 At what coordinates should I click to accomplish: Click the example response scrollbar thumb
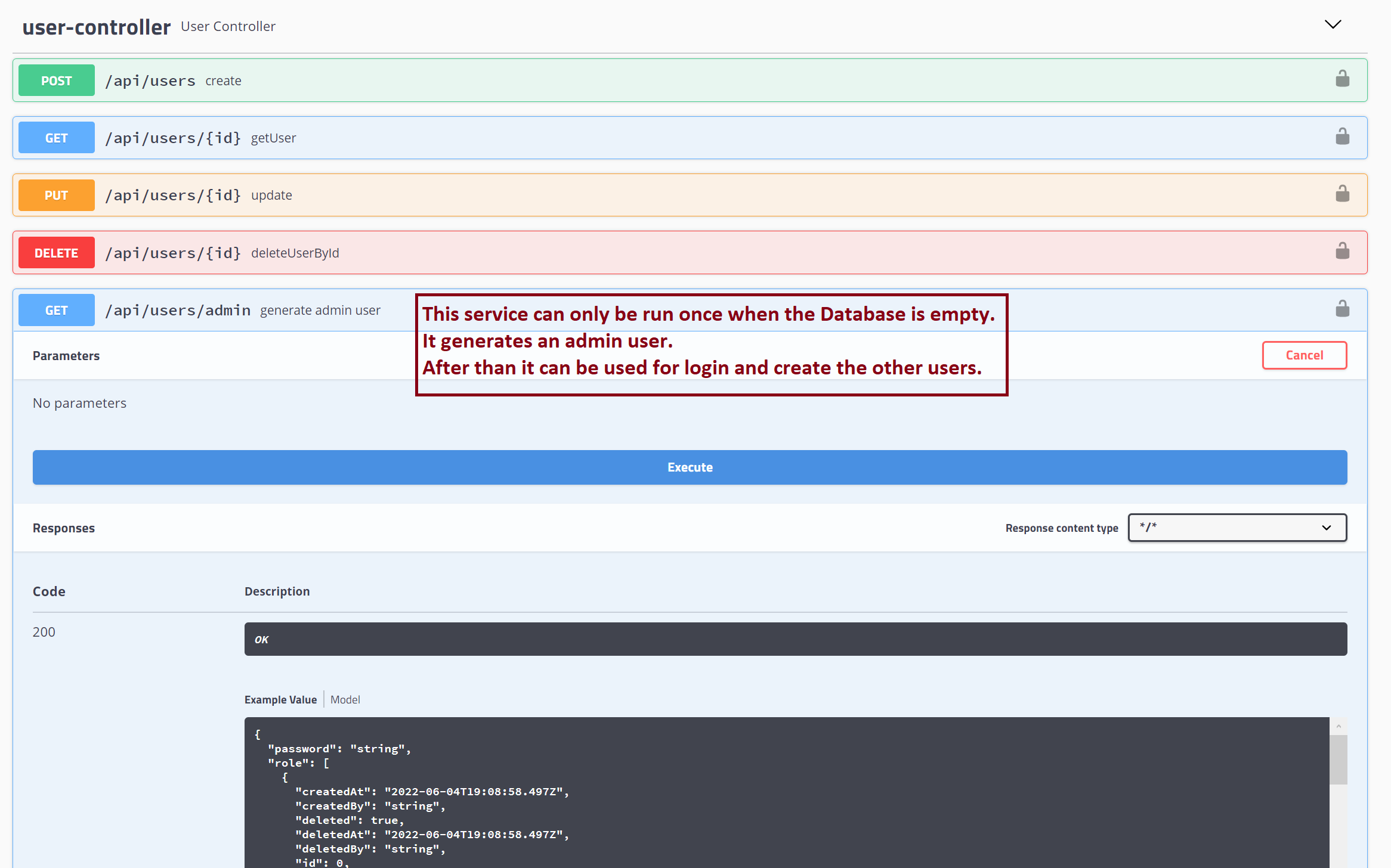click(x=1338, y=759)
